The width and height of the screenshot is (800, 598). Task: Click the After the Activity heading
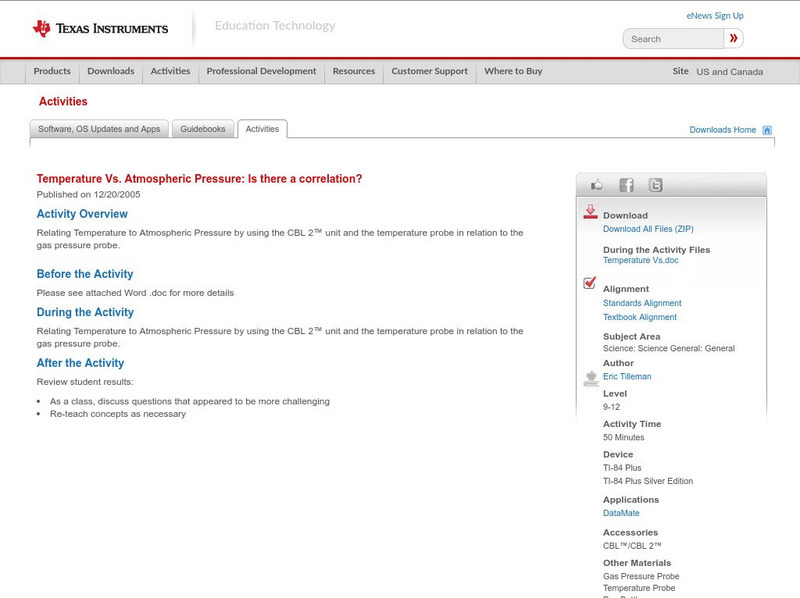(80, 363)
